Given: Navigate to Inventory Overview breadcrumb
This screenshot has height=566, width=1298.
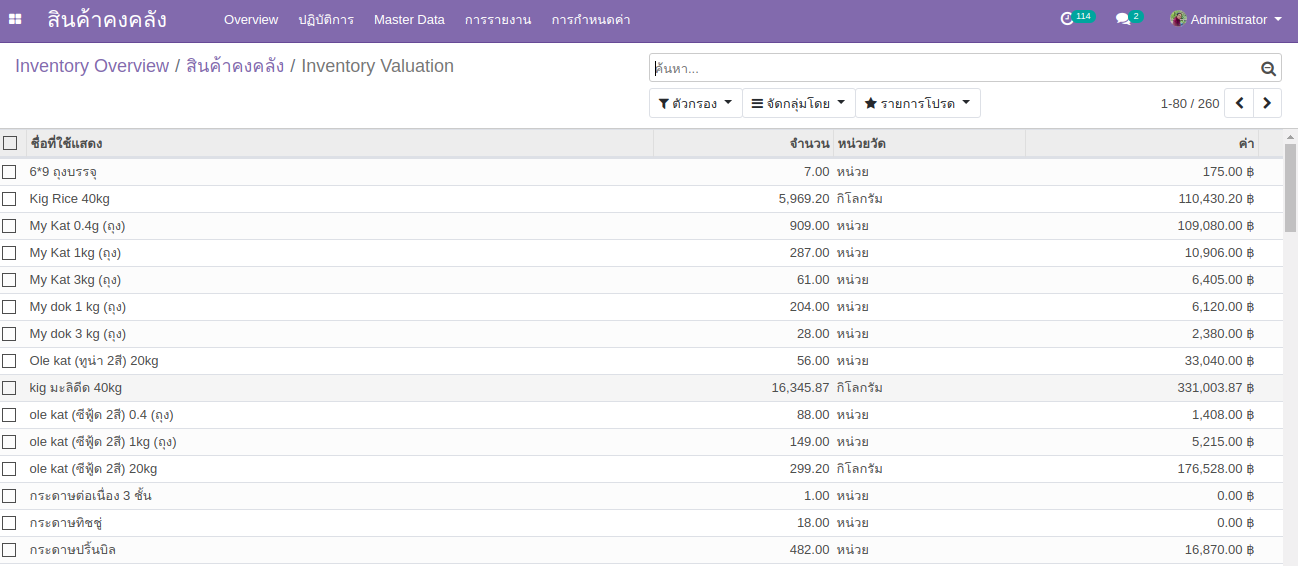Looking at the screenshot, I should [92, 66].
